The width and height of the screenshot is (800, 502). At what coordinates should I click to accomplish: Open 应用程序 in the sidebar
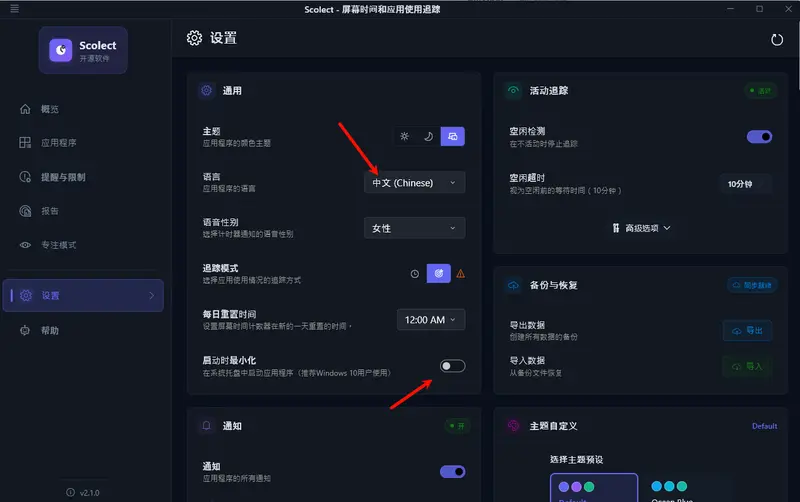(83, 142)
